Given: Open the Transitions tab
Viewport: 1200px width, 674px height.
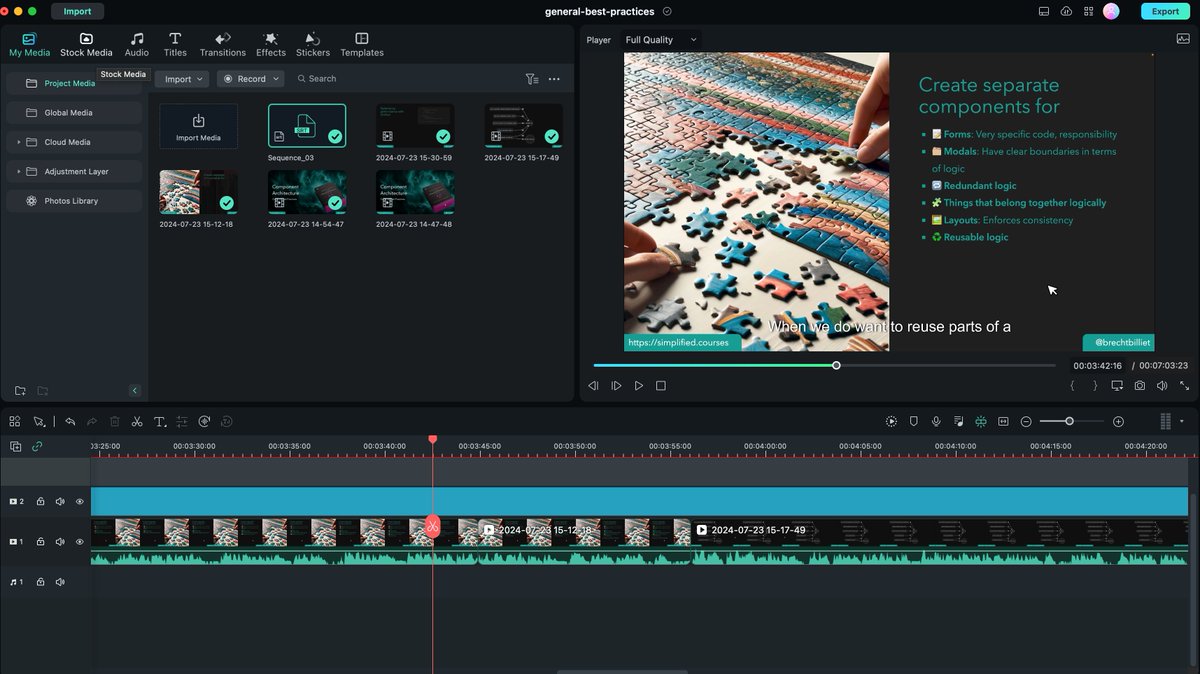Looking at the screenshot, I should [x=223, y=44].
